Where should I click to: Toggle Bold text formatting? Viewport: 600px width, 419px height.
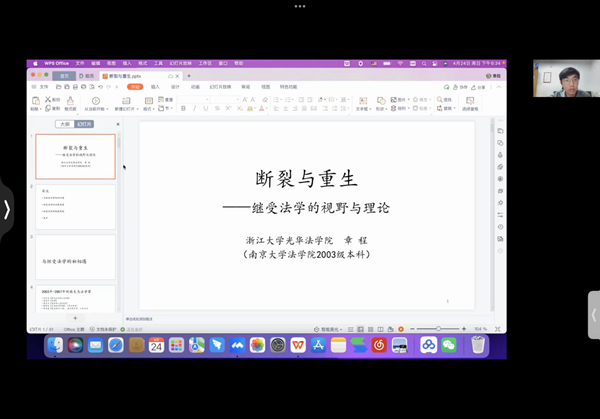click(x=183, y=108)
